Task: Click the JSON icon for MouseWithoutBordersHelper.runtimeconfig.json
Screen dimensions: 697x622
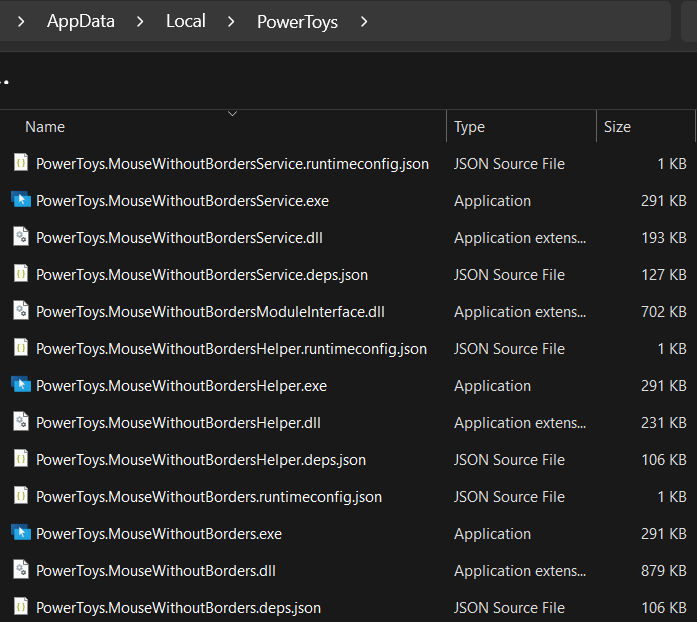Action: pos(21,348)
